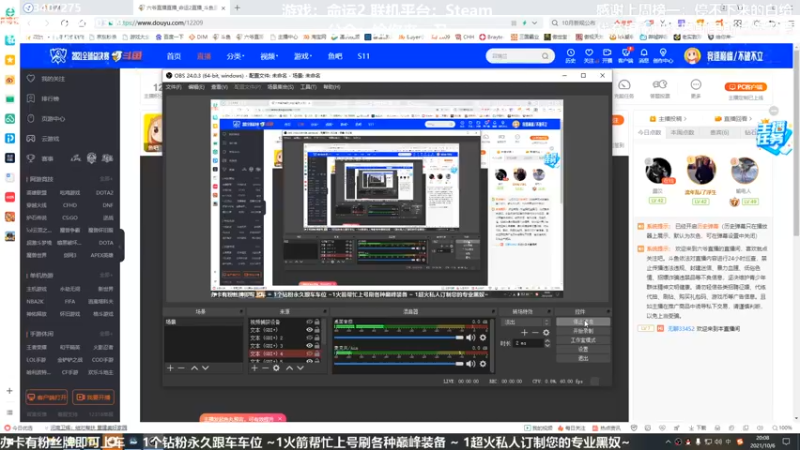Viewport: 800px width, 450px height.
Task: Enter OBS studio mode
Action: (x=583, y=340)
